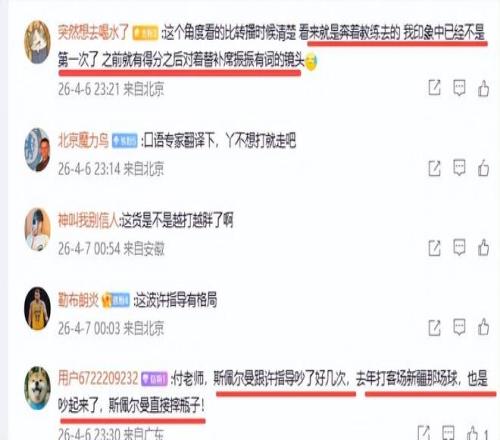The height and width of the screenshot is (440, 500).
Task: Like 勒布朗炎's comment about 许指导有格局
Action: coord(483,327)
